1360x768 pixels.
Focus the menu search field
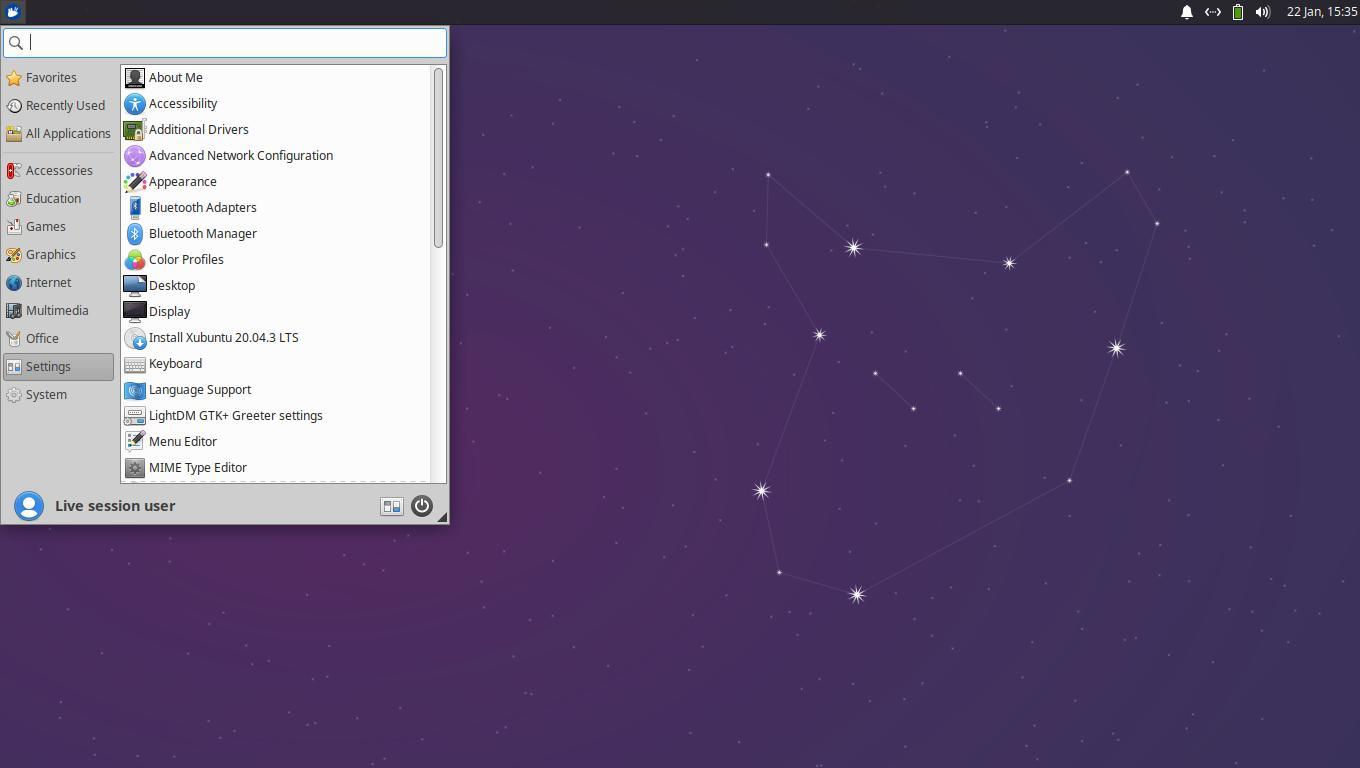point(235,42)
